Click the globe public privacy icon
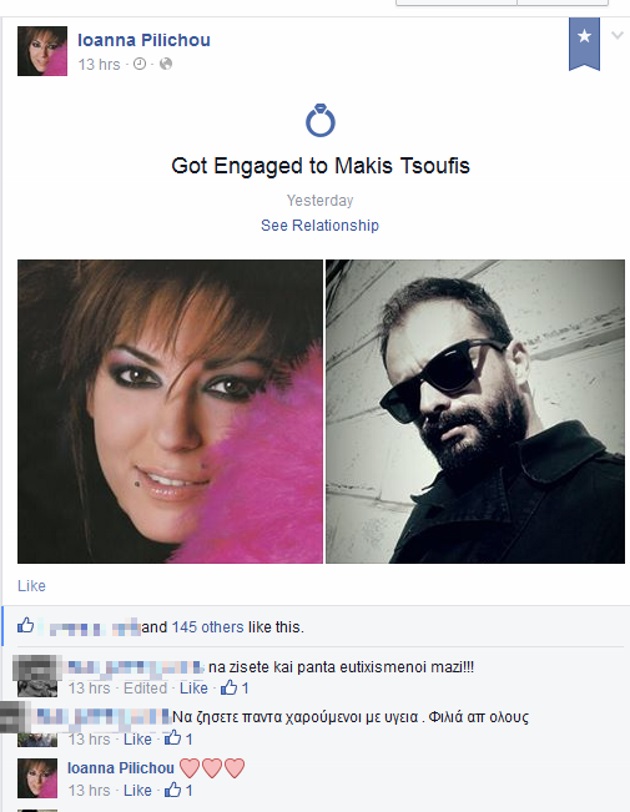630x812 pixels. (x=166, y=64)
